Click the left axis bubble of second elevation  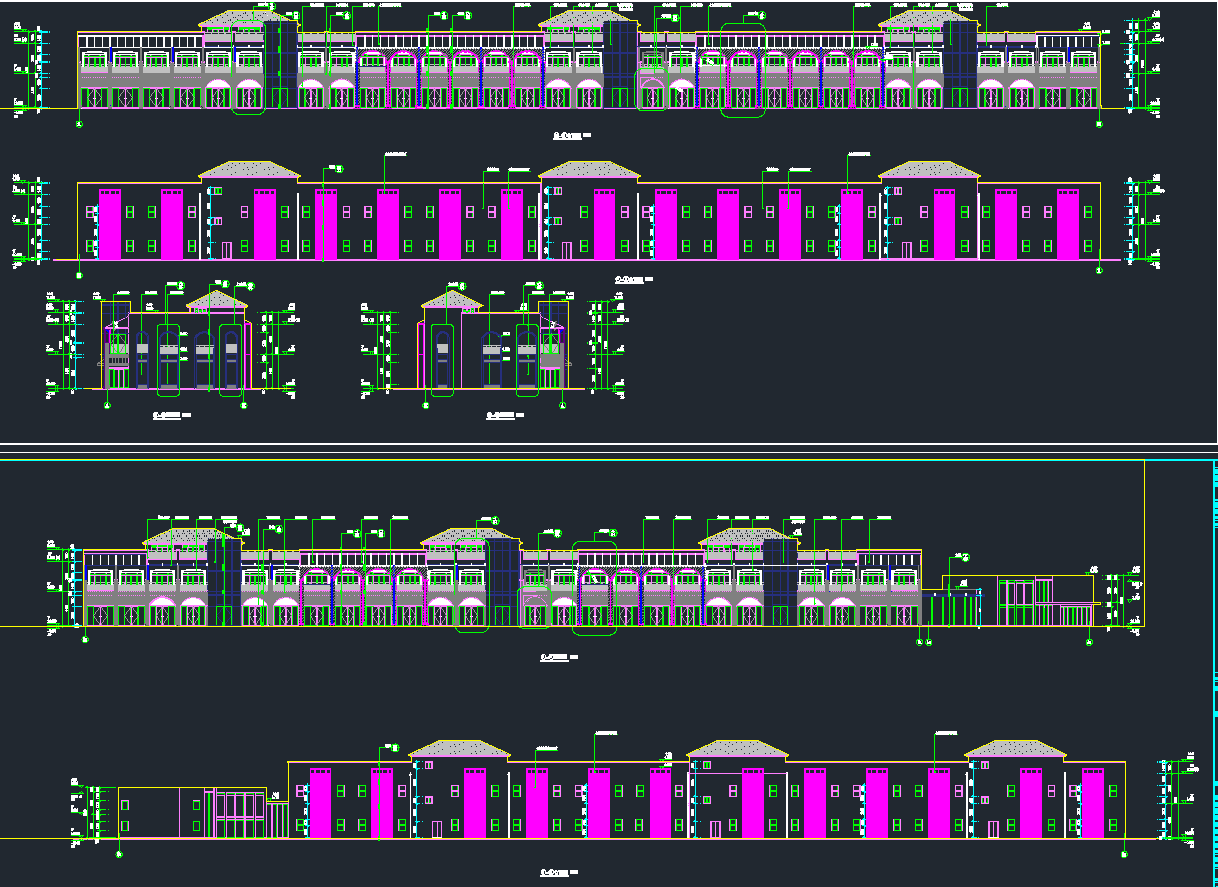(80, 272)
